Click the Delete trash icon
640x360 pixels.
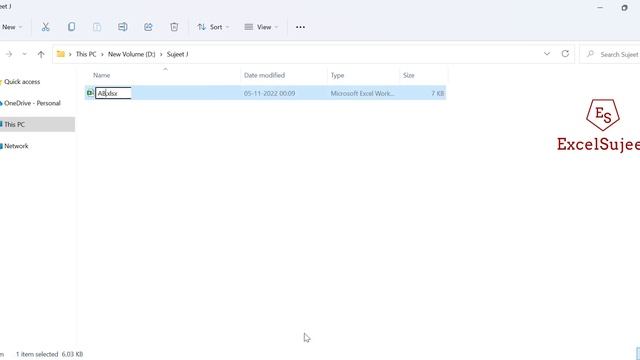(174, 27)
